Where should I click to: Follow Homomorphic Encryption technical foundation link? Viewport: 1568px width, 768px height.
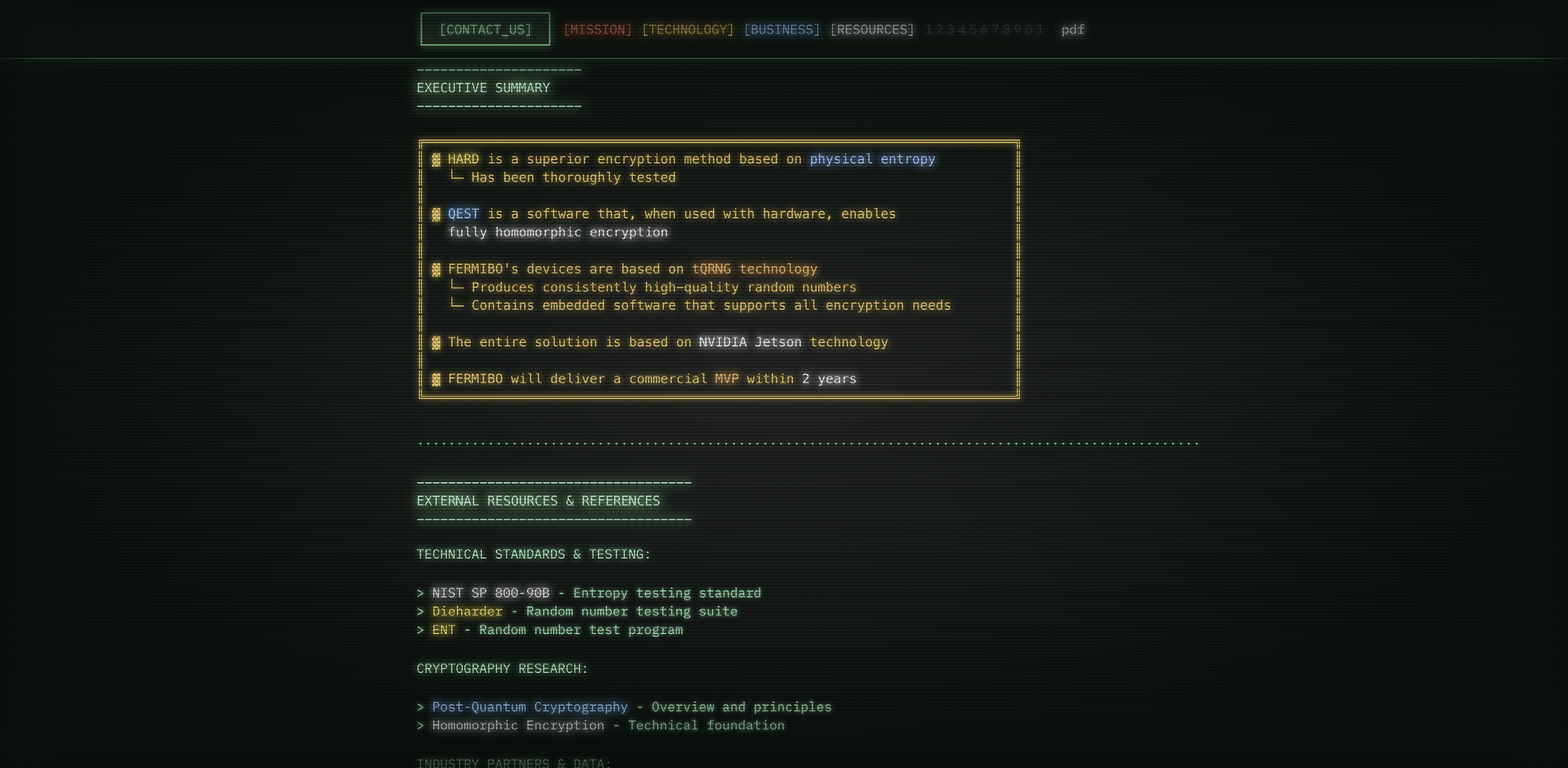(518, 725)
